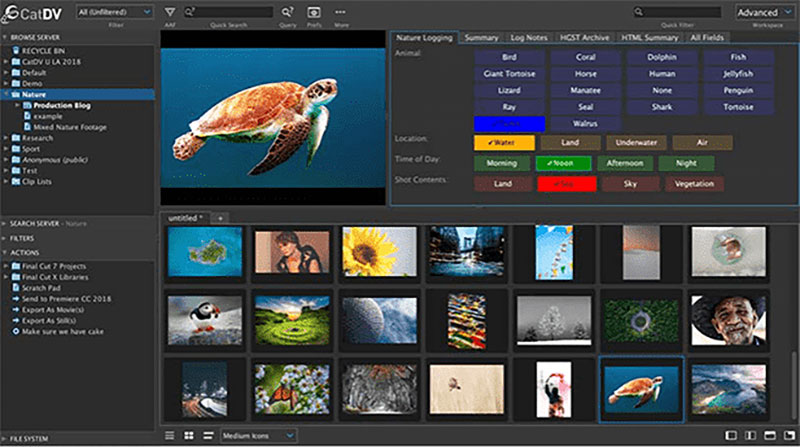
Task: Open the More options ellipsis icon
Action: [340, 12]
